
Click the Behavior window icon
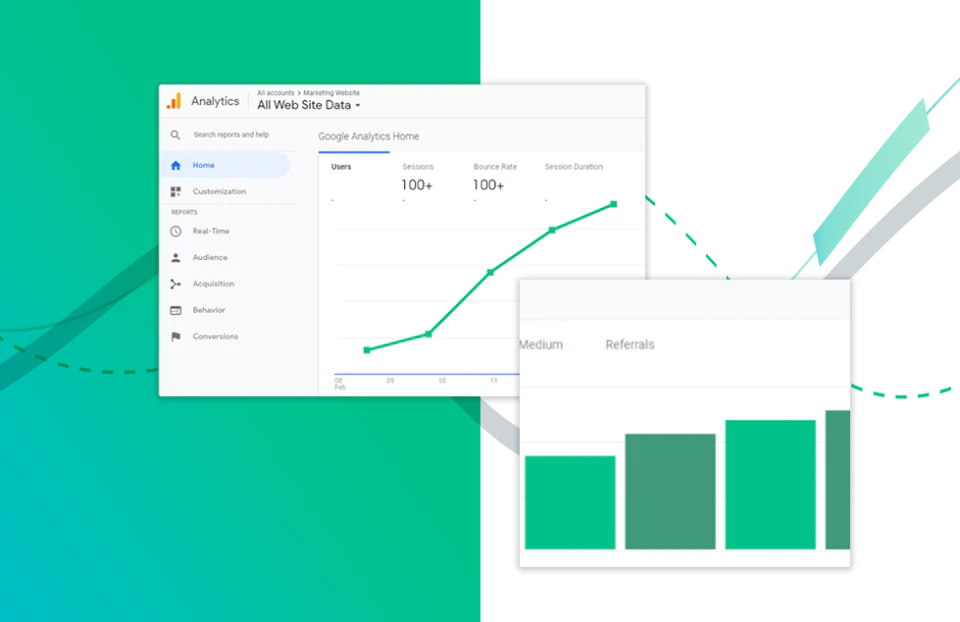point(176,310)
